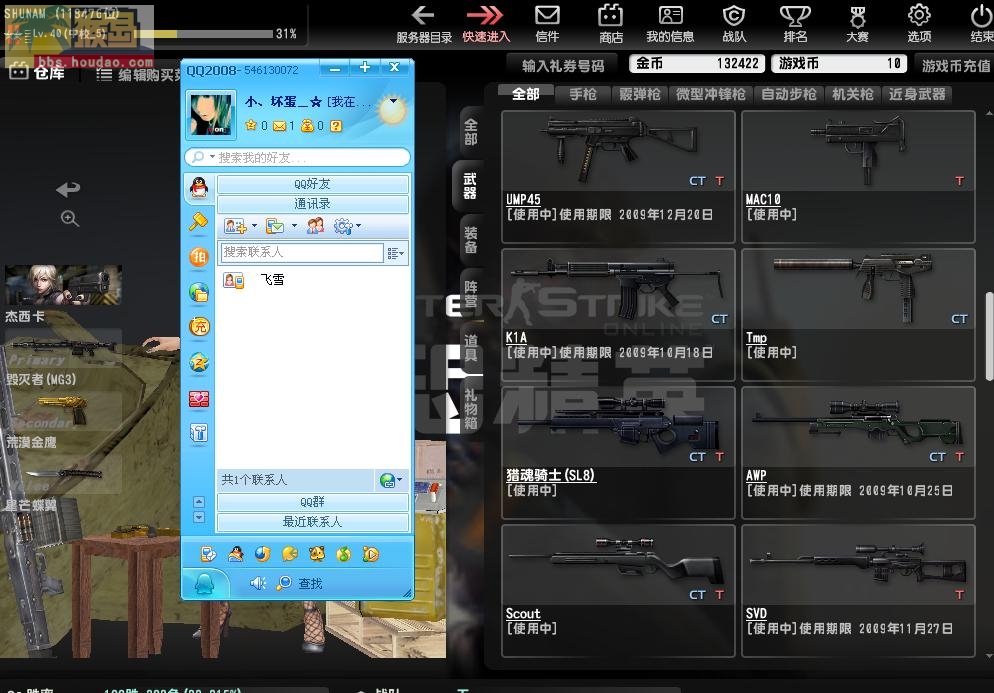Viewport: 994px width, 693px height.
Task: Open the 通讯录 address book bar
Action: pyautogui.click(x=313, y=204)
